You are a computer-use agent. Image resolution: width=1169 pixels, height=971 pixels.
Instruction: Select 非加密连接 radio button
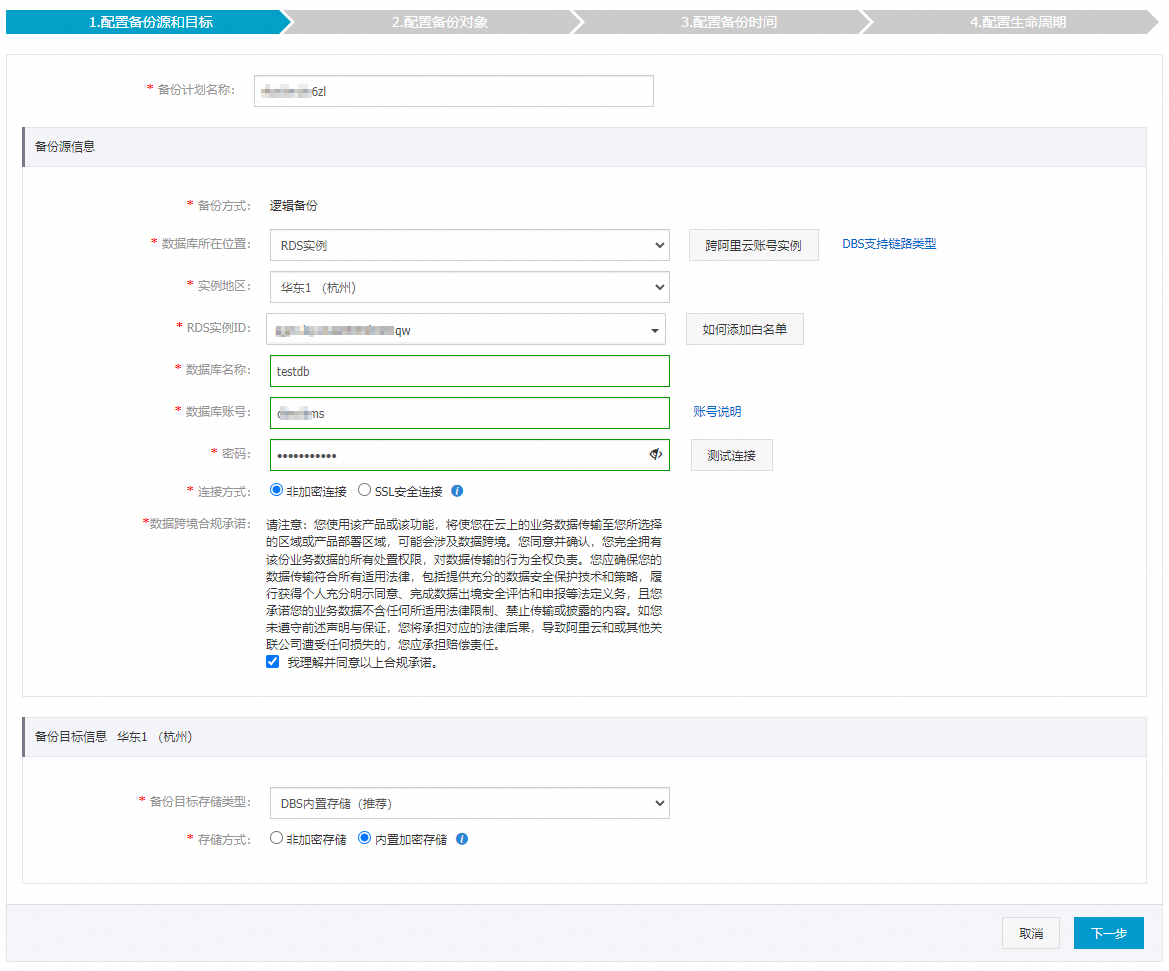(277, 490)
